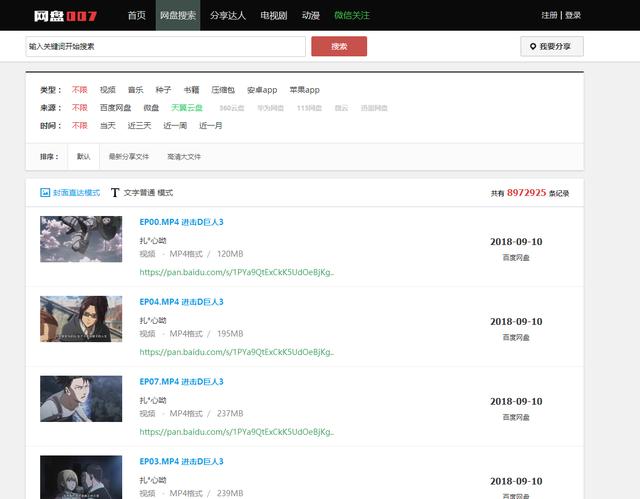The width and height of the screenshot is (640, 499).
Task: Filter time by 近一月
Action: tap(211, 126)
